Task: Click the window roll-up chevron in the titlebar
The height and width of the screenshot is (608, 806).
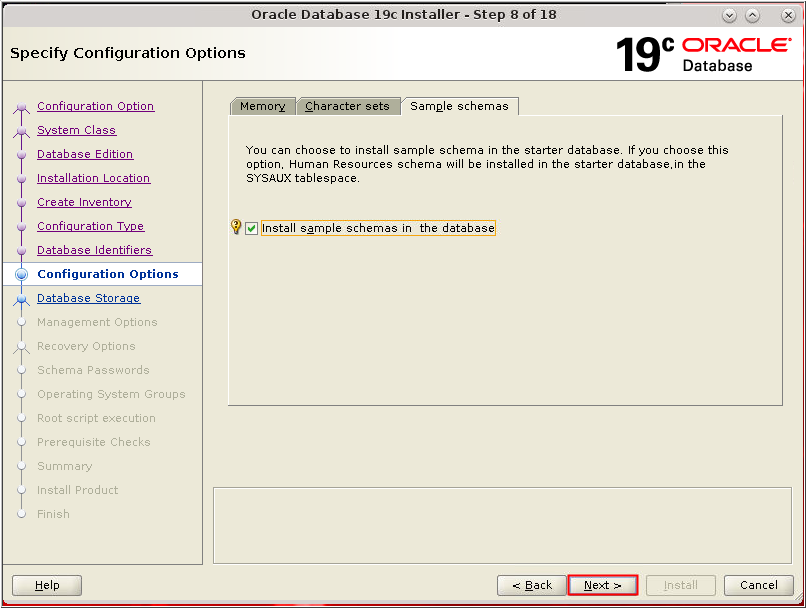Action: coord(751,14)
